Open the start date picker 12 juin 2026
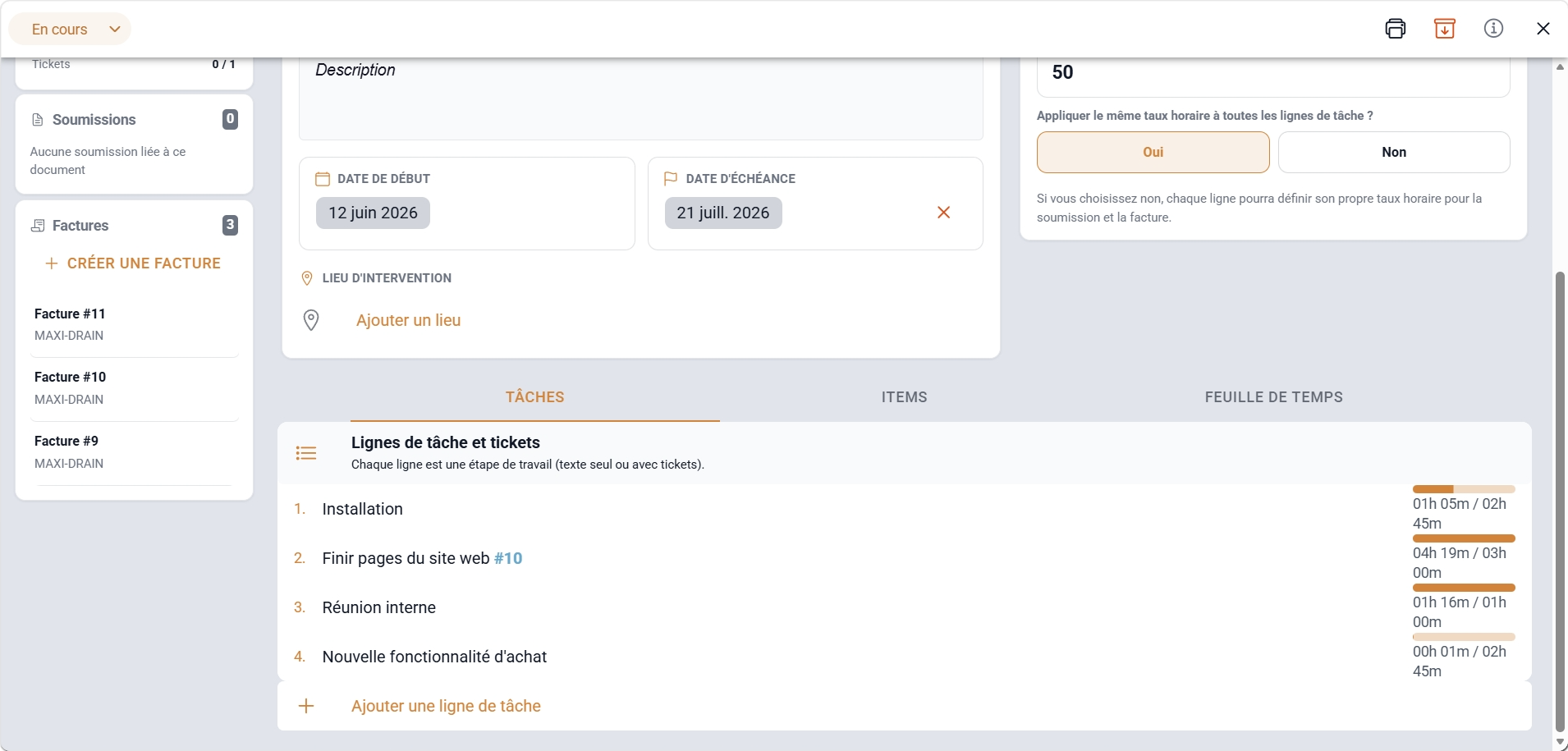The image size is (1568, 751). click(x=373, y=213)
